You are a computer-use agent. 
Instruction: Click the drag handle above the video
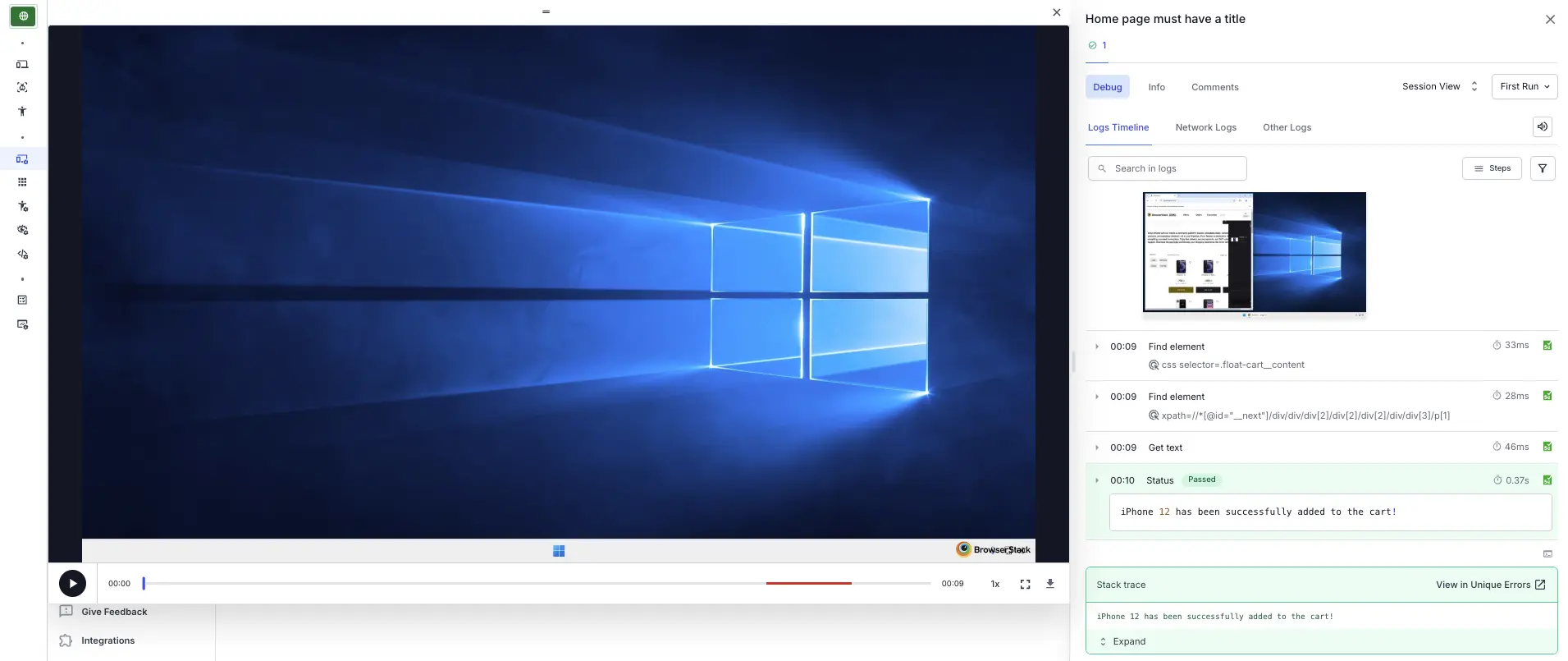tap(546, 11)
